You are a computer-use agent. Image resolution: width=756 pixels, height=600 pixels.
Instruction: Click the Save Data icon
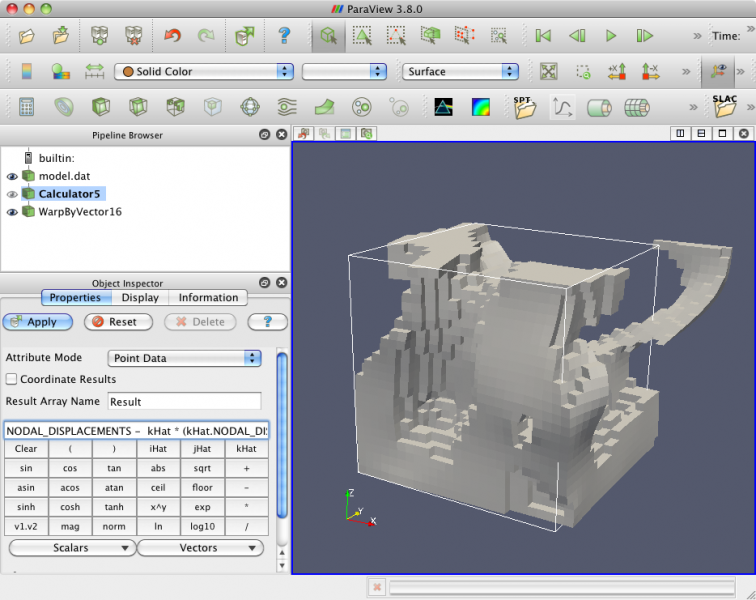61,36
